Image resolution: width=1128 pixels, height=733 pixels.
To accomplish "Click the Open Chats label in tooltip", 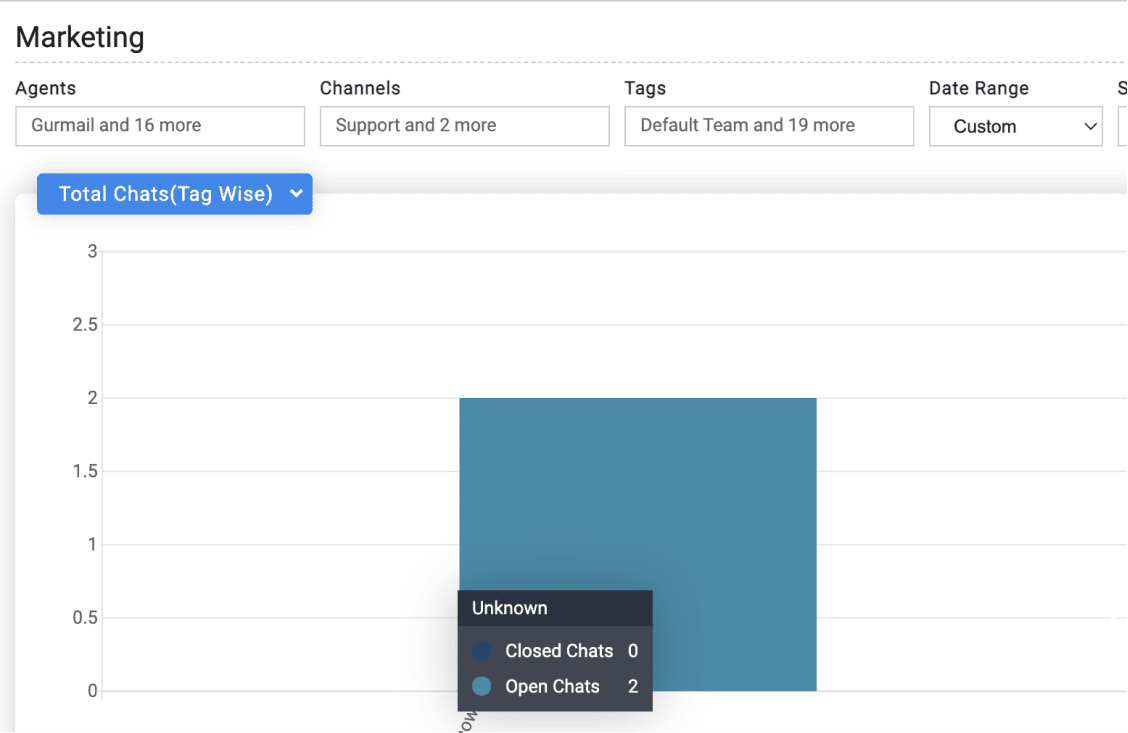I will pyautogui.click(x=552, y=687).
